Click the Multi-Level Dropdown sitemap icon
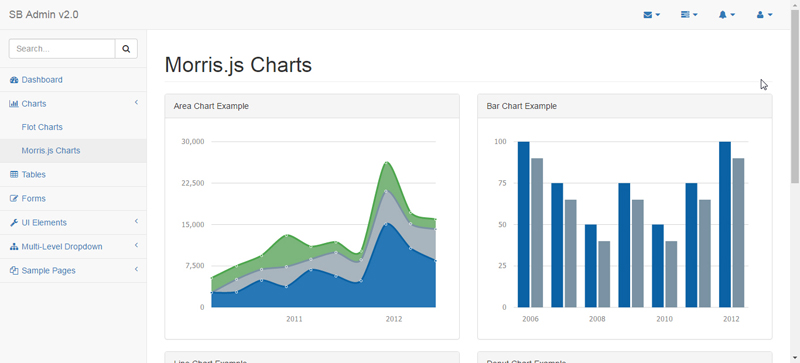Viewport: 800px width, 363px height. pos(14,247)
